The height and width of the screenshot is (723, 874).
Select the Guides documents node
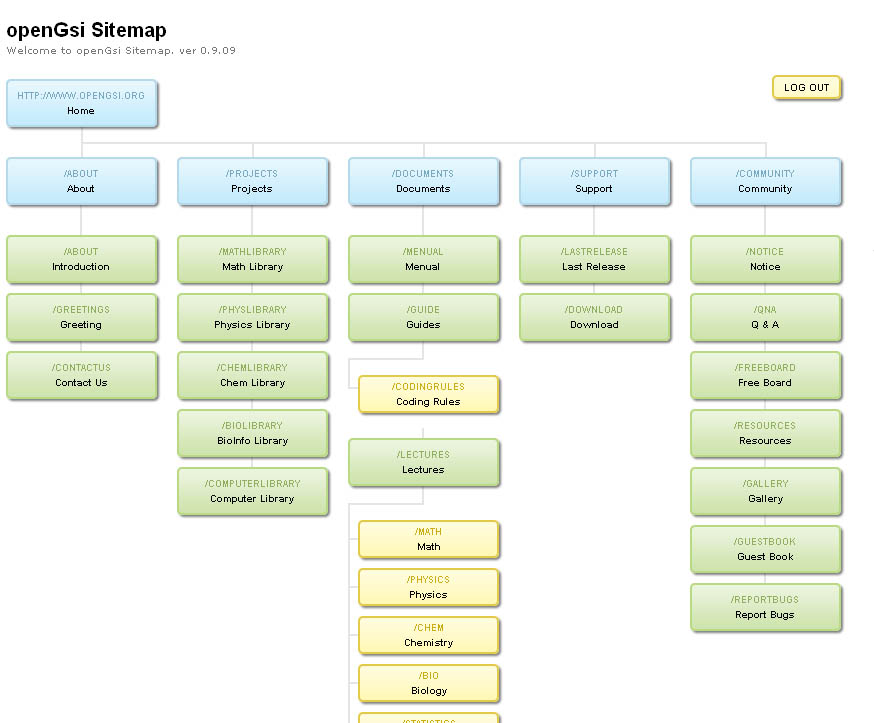point(424,317)
